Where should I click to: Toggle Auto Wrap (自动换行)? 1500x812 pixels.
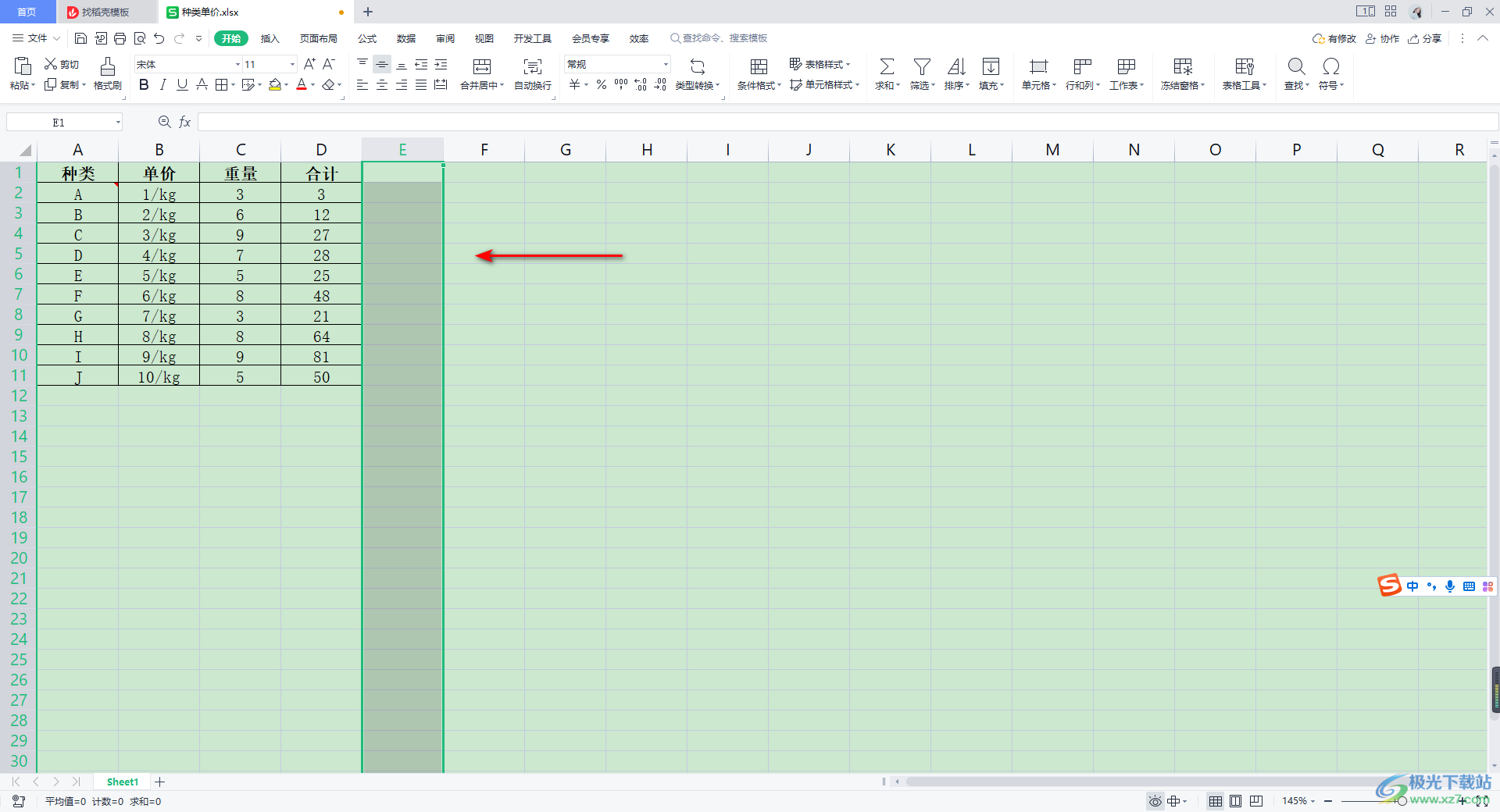point(533,73)
